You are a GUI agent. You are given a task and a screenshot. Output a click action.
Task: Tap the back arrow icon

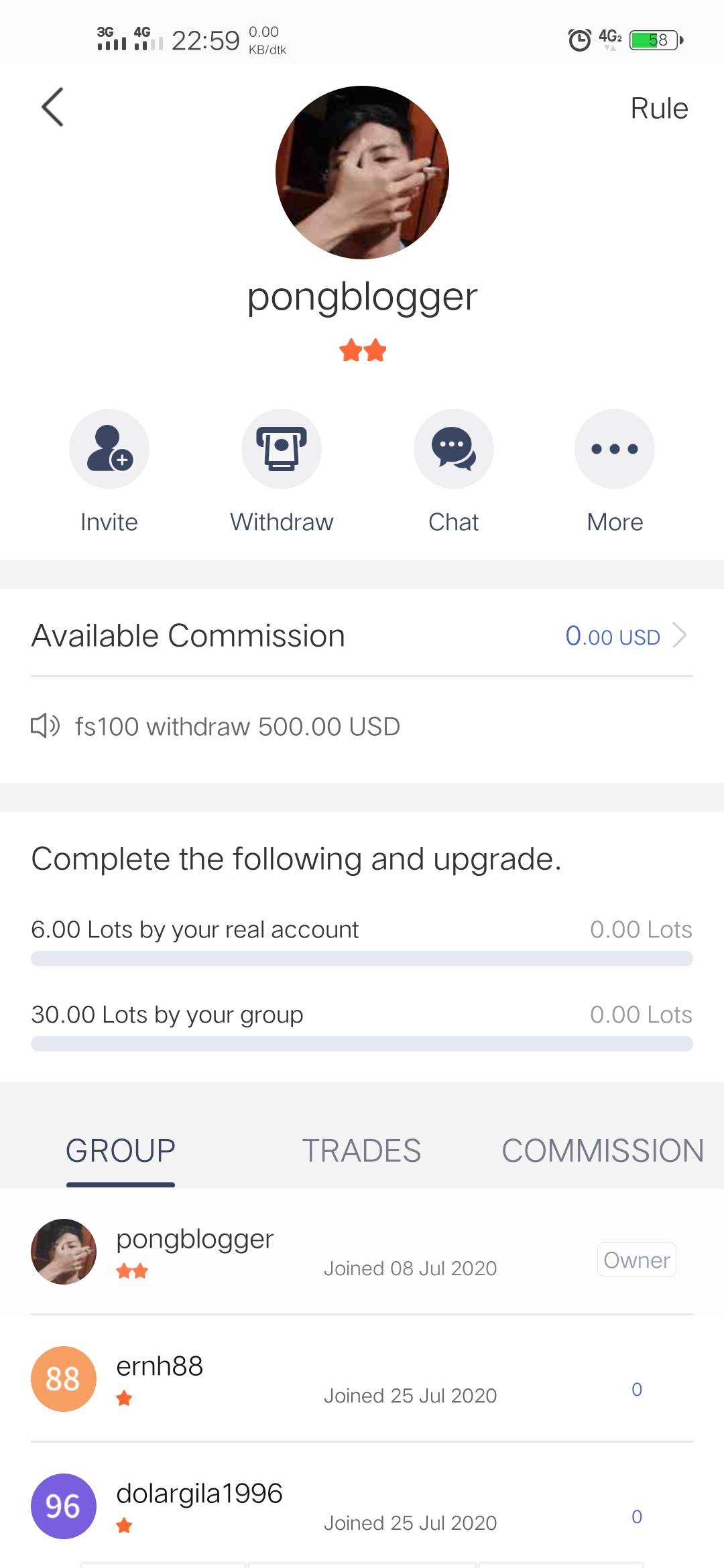coord(52,107)
